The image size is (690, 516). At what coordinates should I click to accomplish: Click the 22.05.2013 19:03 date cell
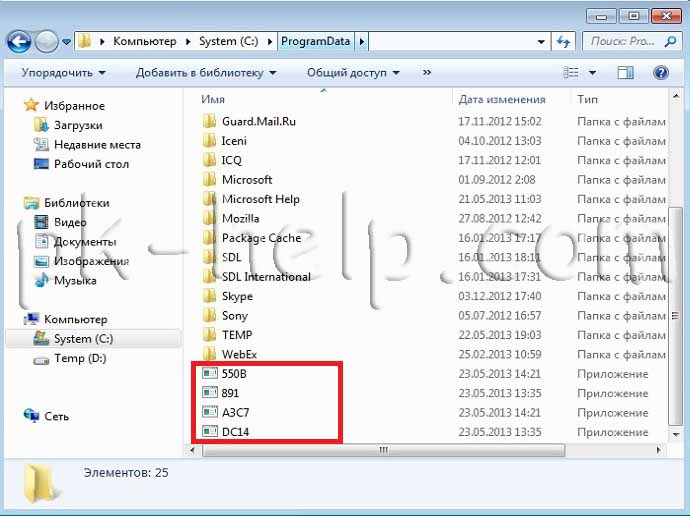tap(499, 335)
